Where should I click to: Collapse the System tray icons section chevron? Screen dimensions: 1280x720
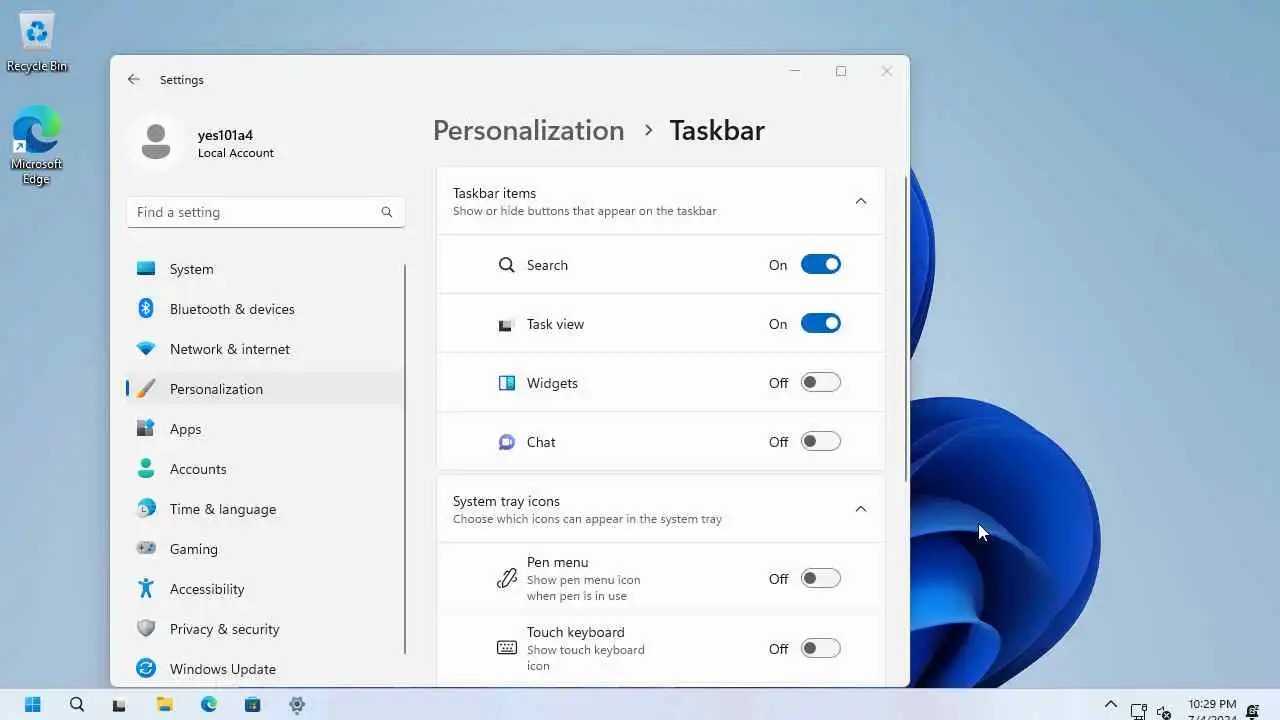(x=861, y=509)
